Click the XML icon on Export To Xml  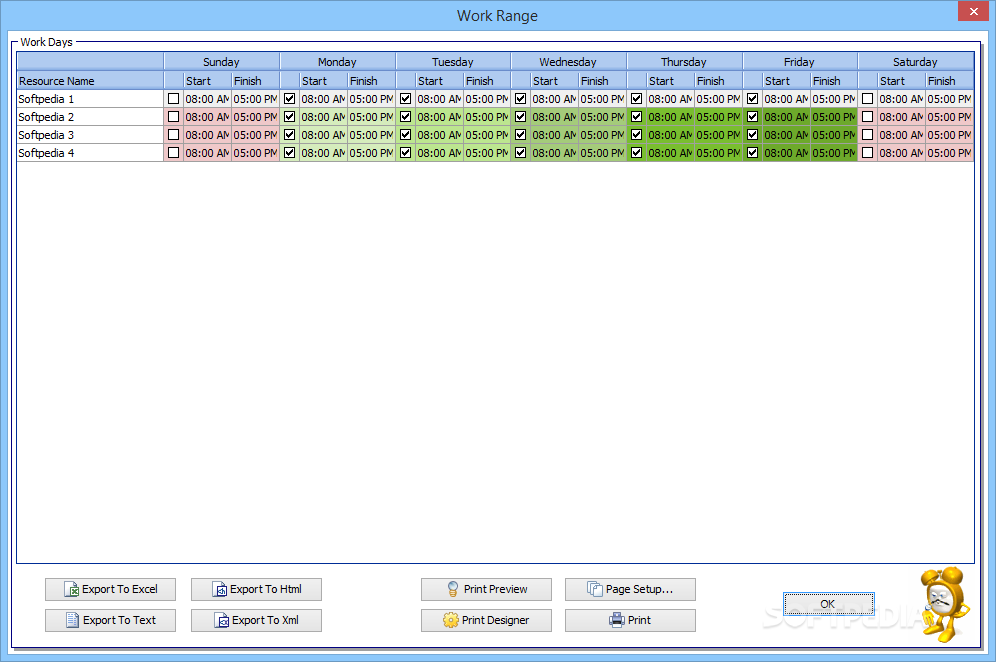[222, 620]
